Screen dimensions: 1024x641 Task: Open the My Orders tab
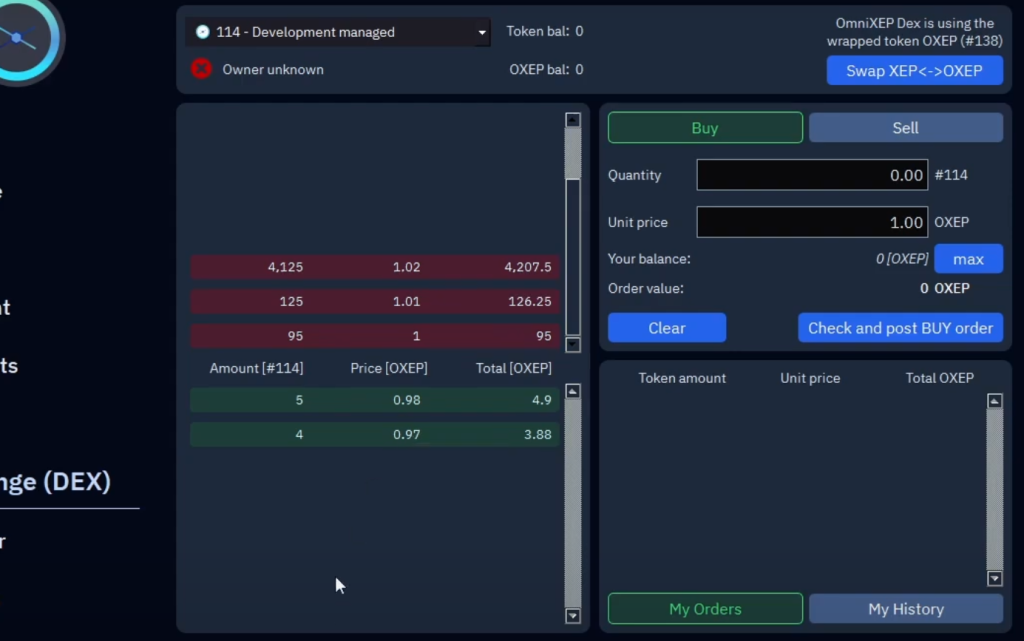[705, 609]
